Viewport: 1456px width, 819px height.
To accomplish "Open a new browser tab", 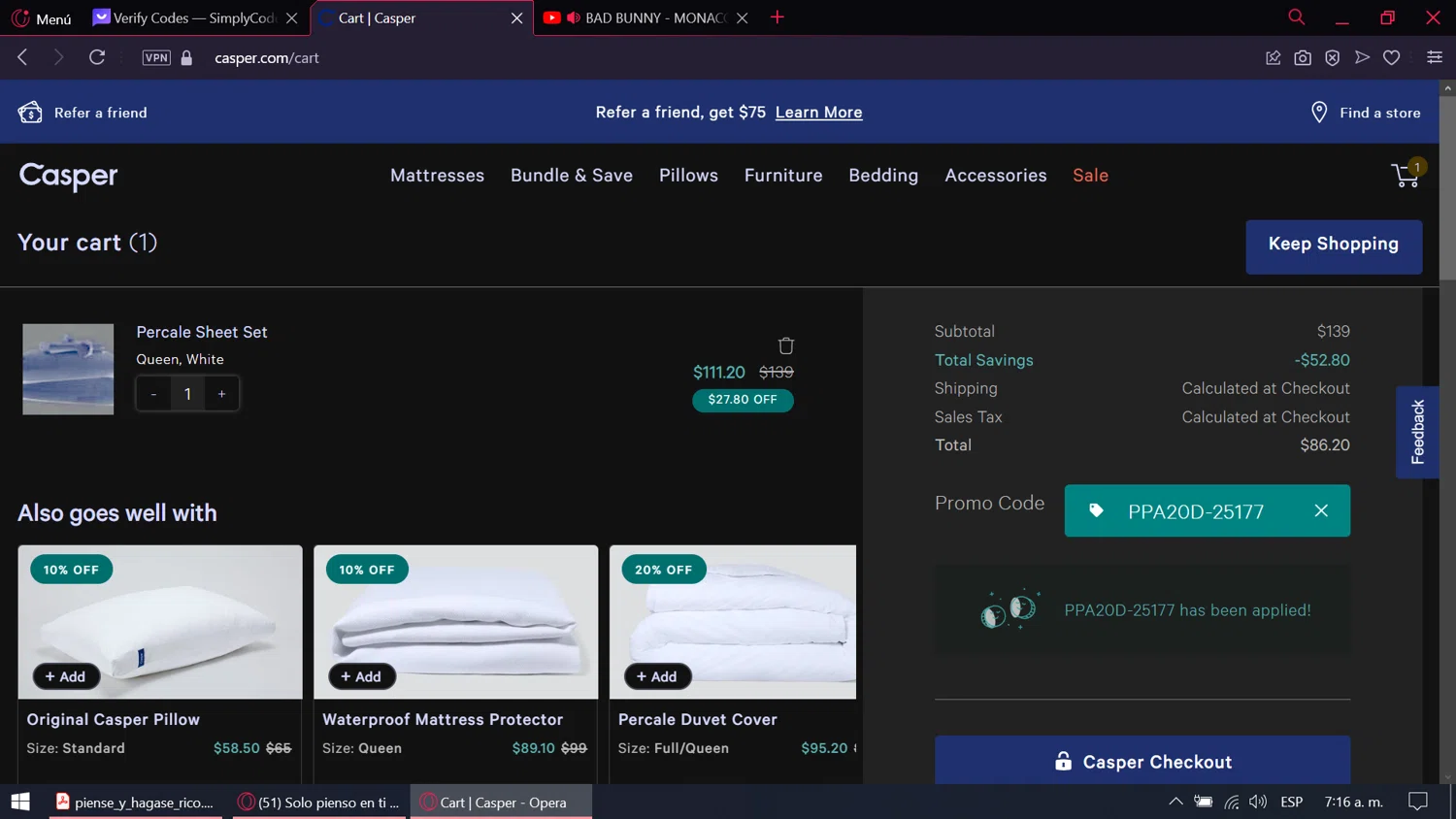I will (778, 17).
